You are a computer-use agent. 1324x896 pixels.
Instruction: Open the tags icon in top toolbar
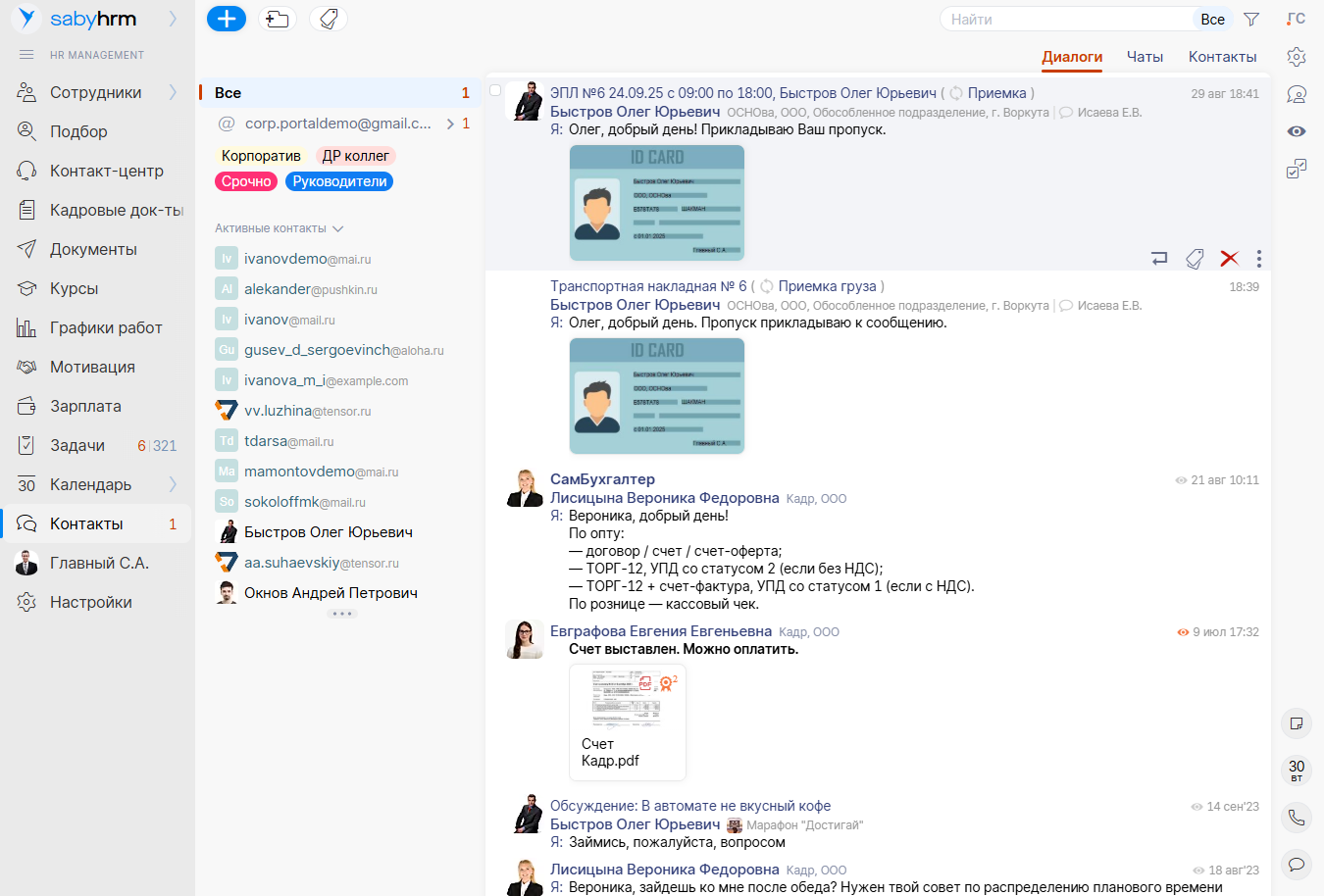point(329,19)
